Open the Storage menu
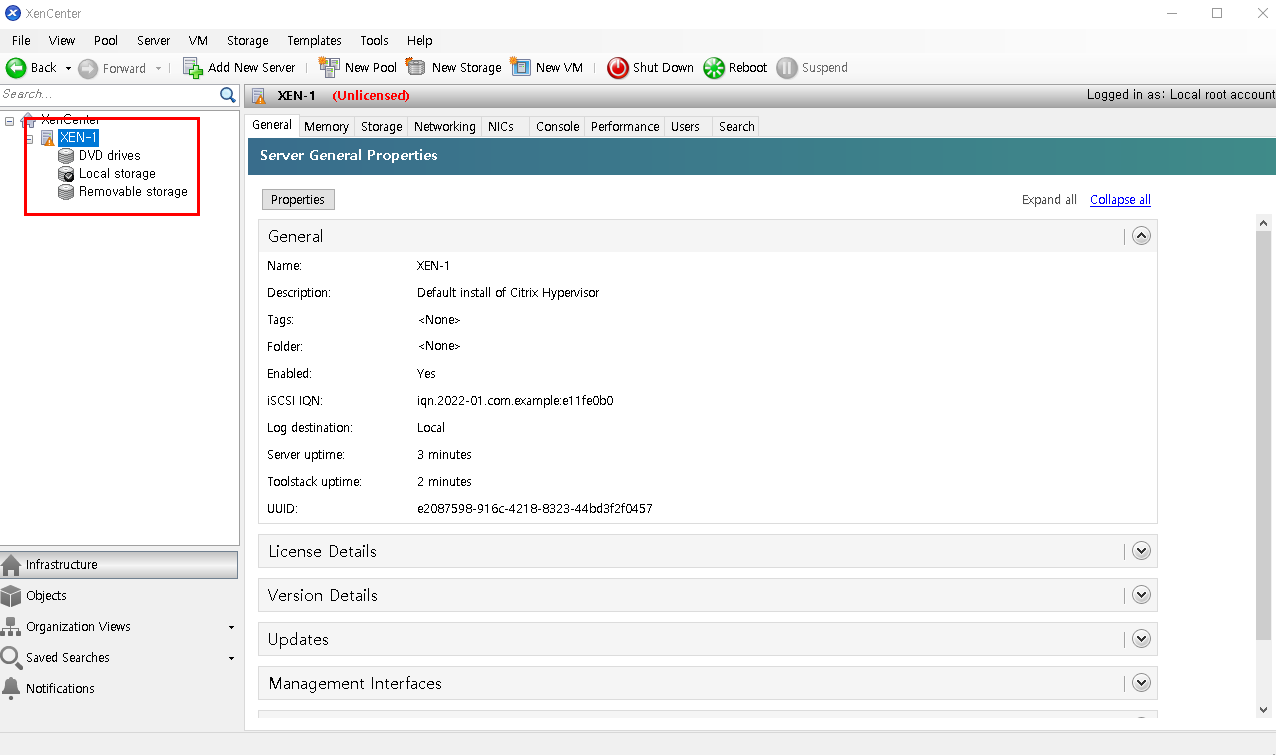The width and height of the screenshot is (1276, 755). point(248,41)
